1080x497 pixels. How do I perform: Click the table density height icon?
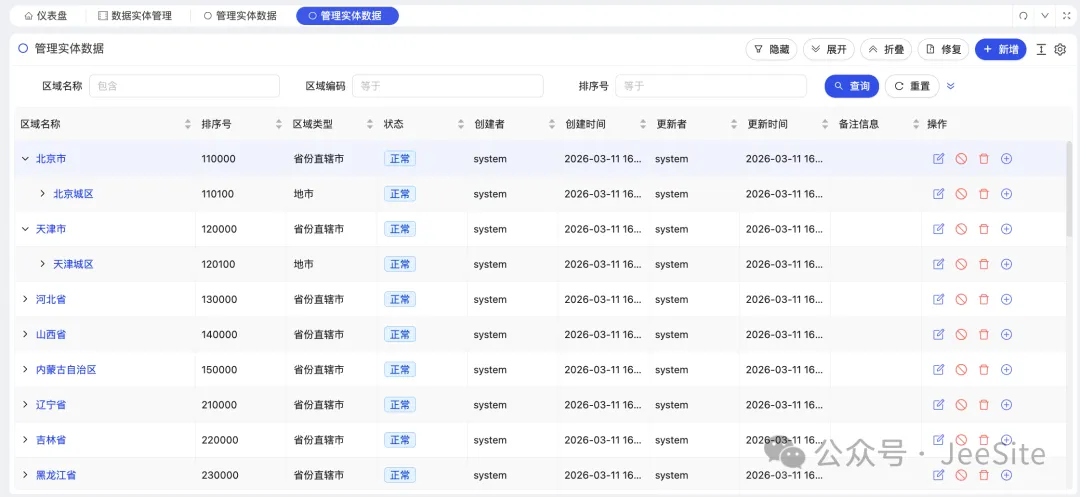(1041, 50)
